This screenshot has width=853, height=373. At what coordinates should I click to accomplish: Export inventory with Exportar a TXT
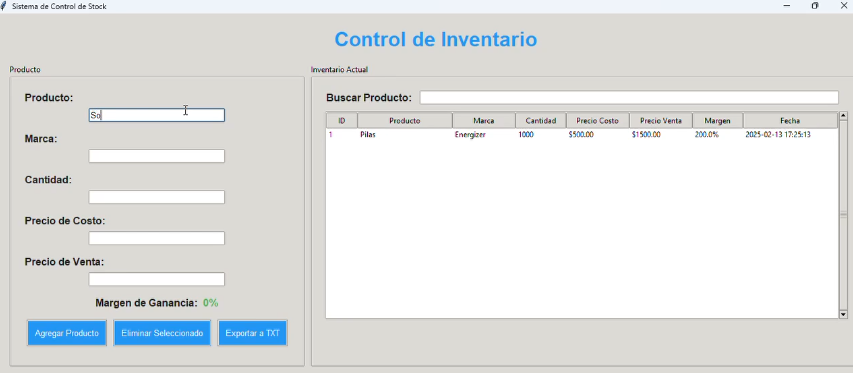(x=252, y=333)
